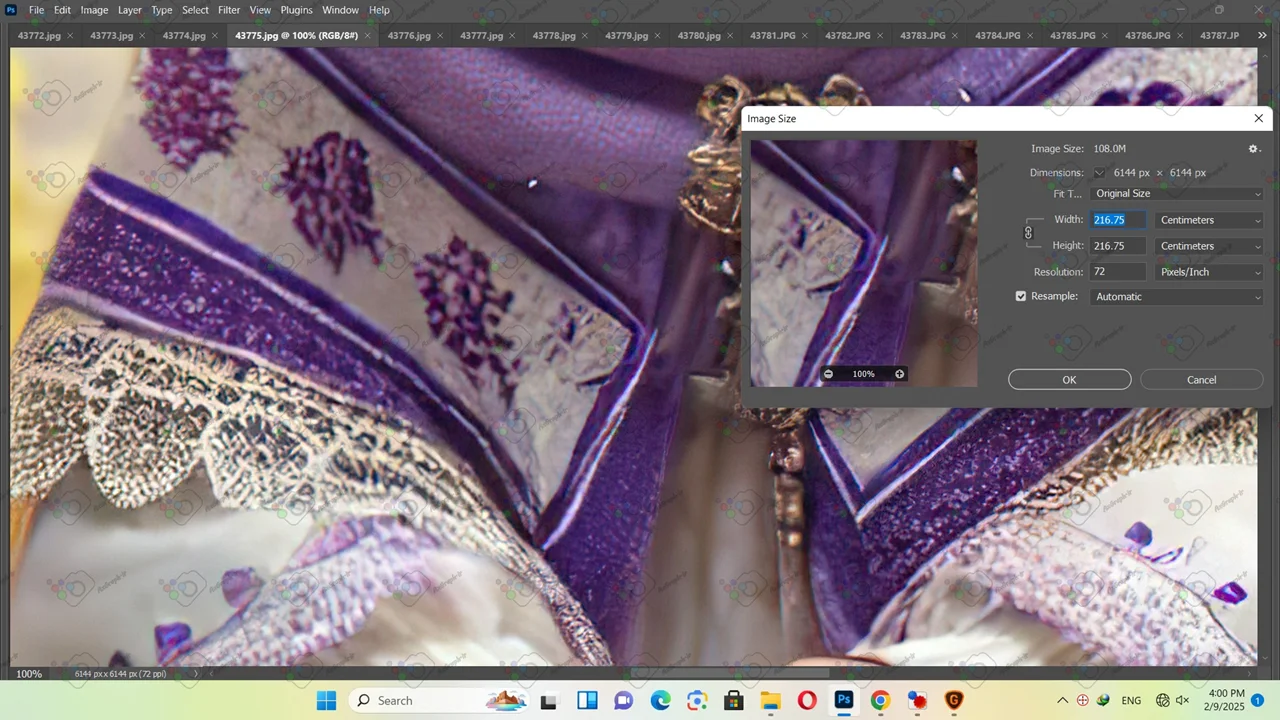Switch to the 43776.jpg document tab

(409, 35)
